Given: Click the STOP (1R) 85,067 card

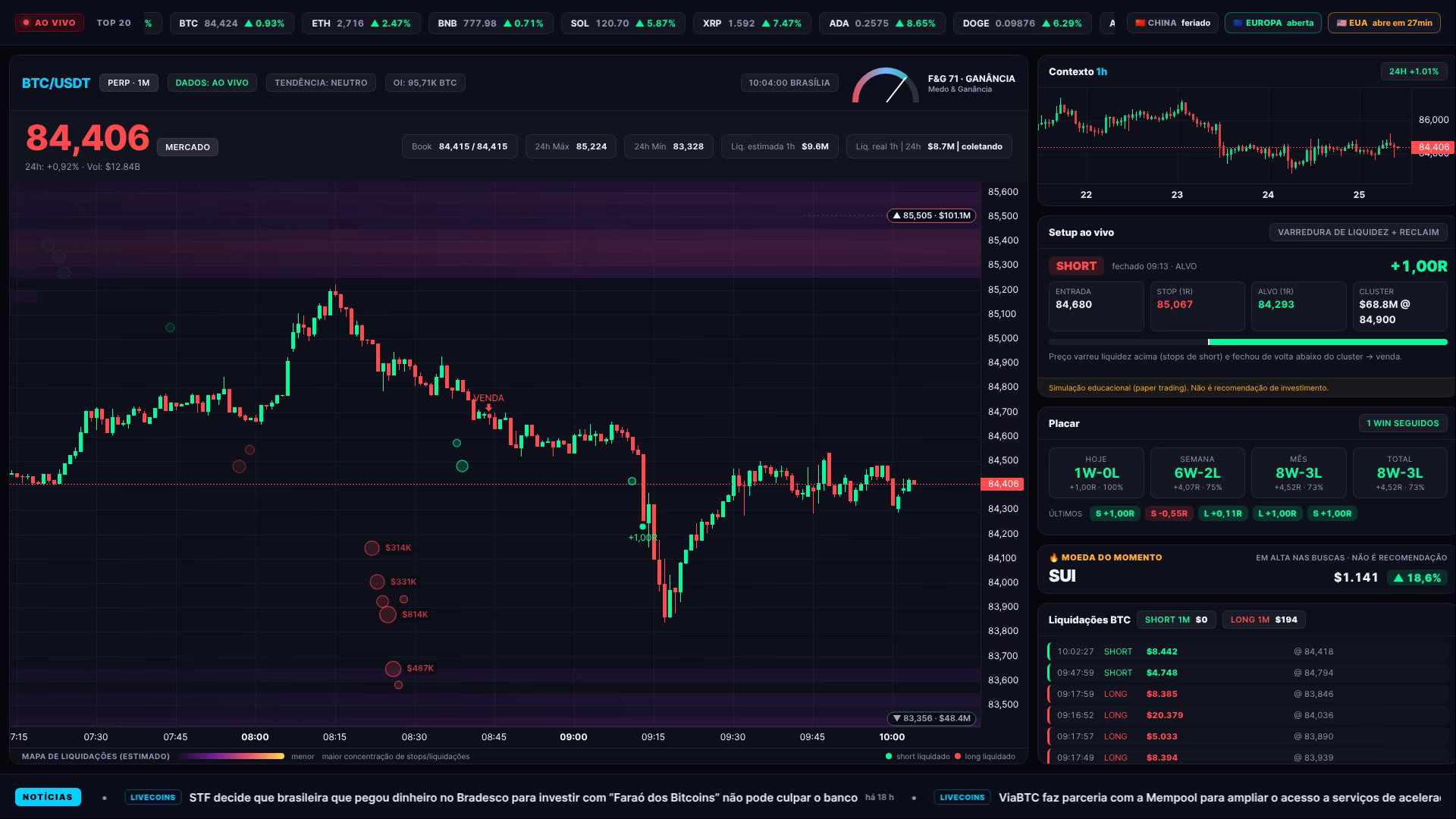Looking at the screenshot, I should (1197, 306).
